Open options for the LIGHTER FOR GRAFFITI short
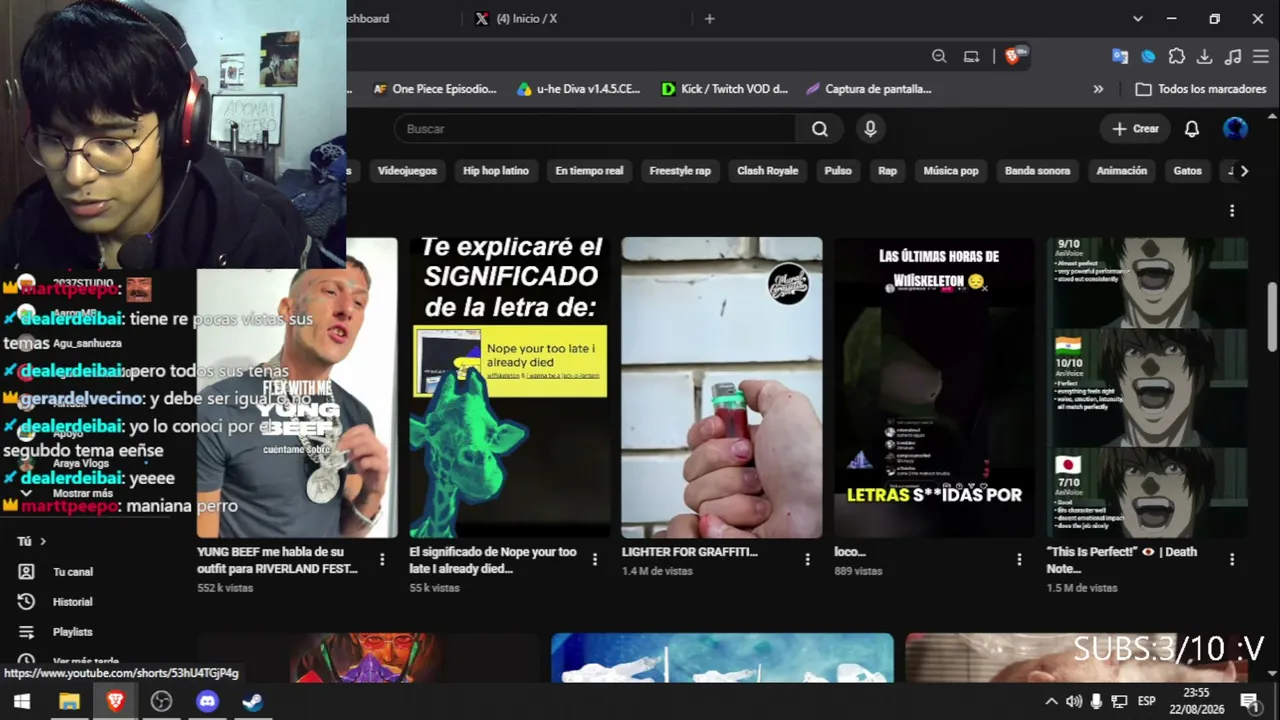 click(x=807, y=560)
